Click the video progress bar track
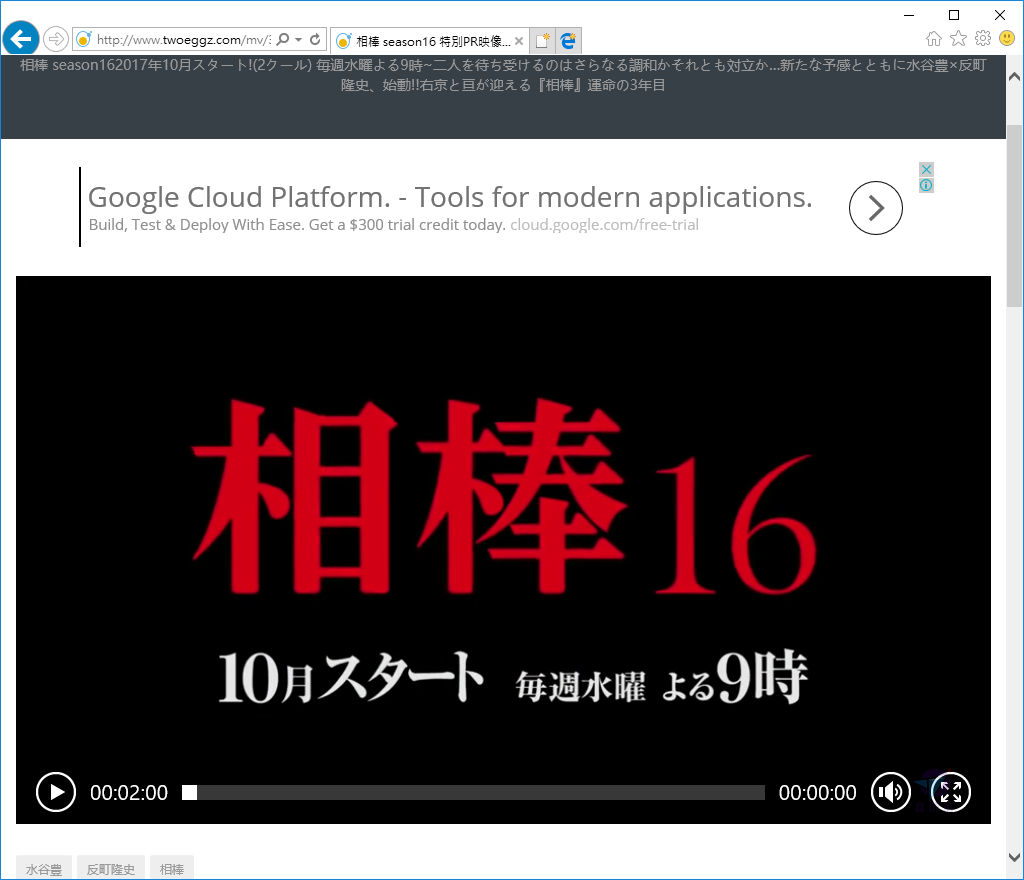1024x880 pixels. tap(473, 793)
